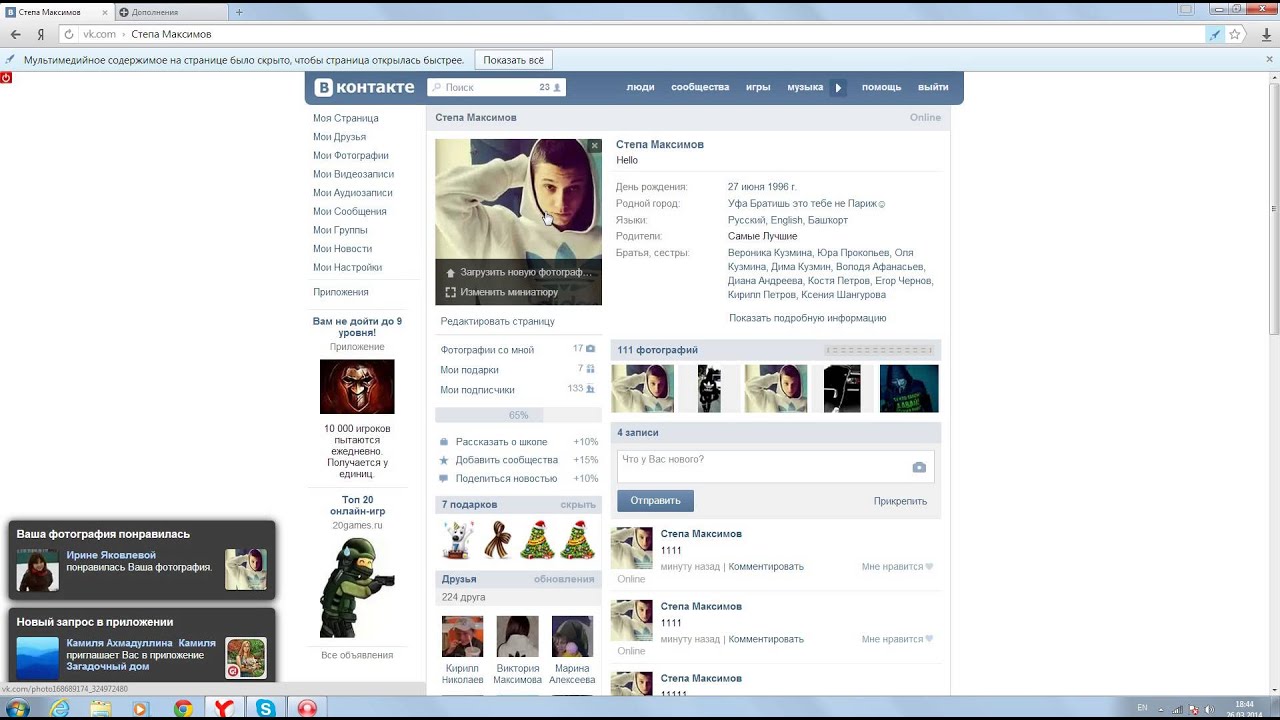Screen dimensions: 1280x720
Task: Open the music player play button in header
Action: pos(839,88)
